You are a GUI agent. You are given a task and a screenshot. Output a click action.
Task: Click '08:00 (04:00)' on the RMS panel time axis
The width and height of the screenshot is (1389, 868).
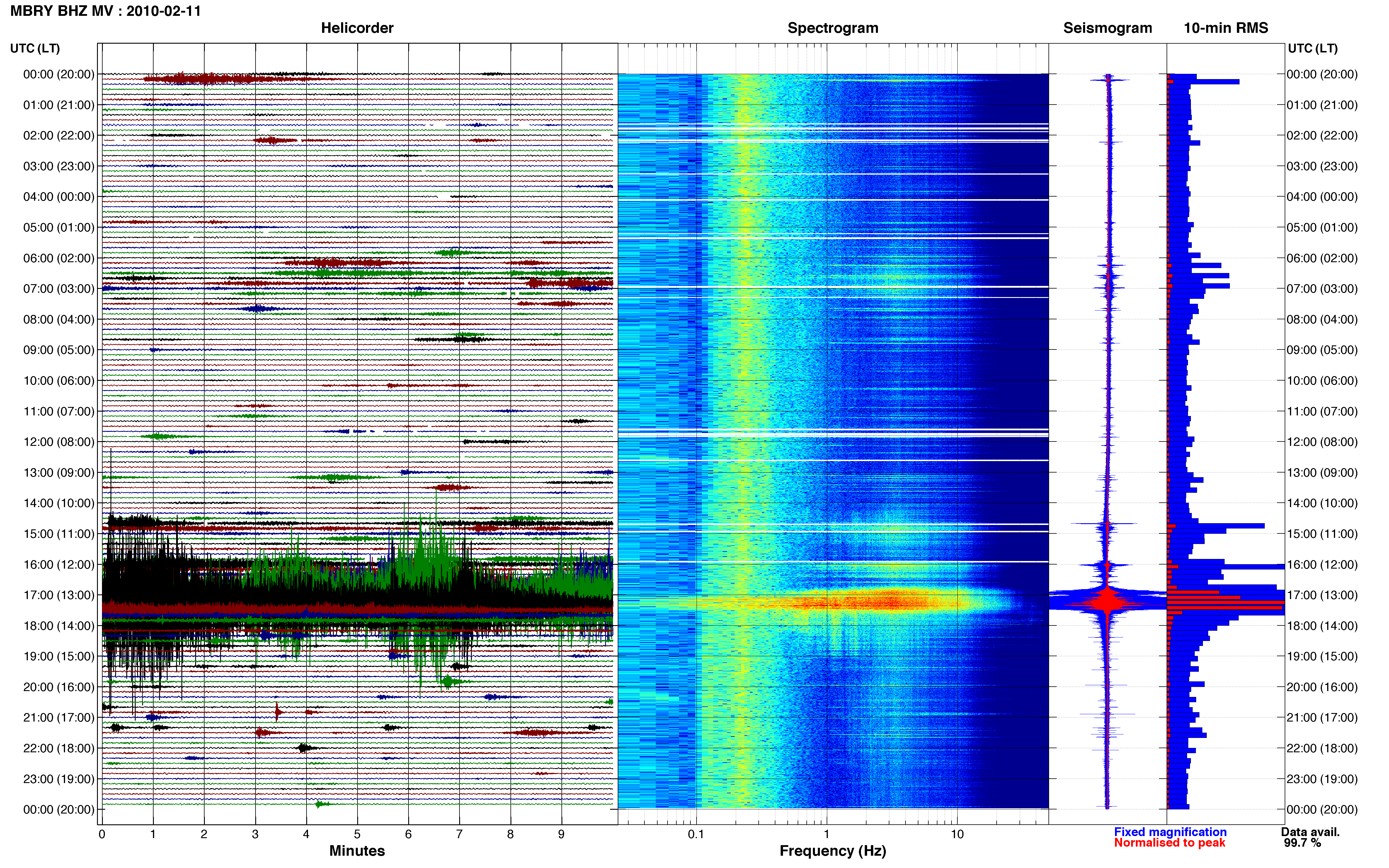pyautogui.click(x=1322, y=320)
